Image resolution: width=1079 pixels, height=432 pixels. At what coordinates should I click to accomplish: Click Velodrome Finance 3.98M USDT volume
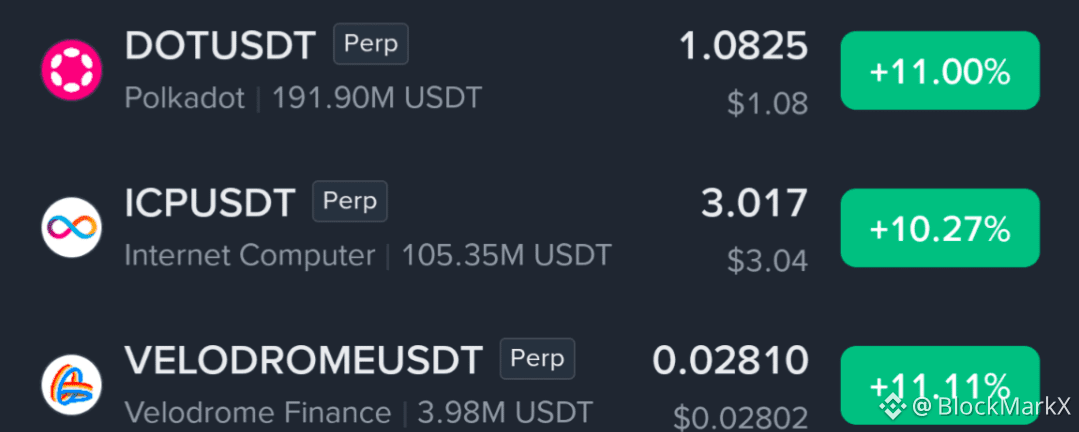[x=359, y=413]
